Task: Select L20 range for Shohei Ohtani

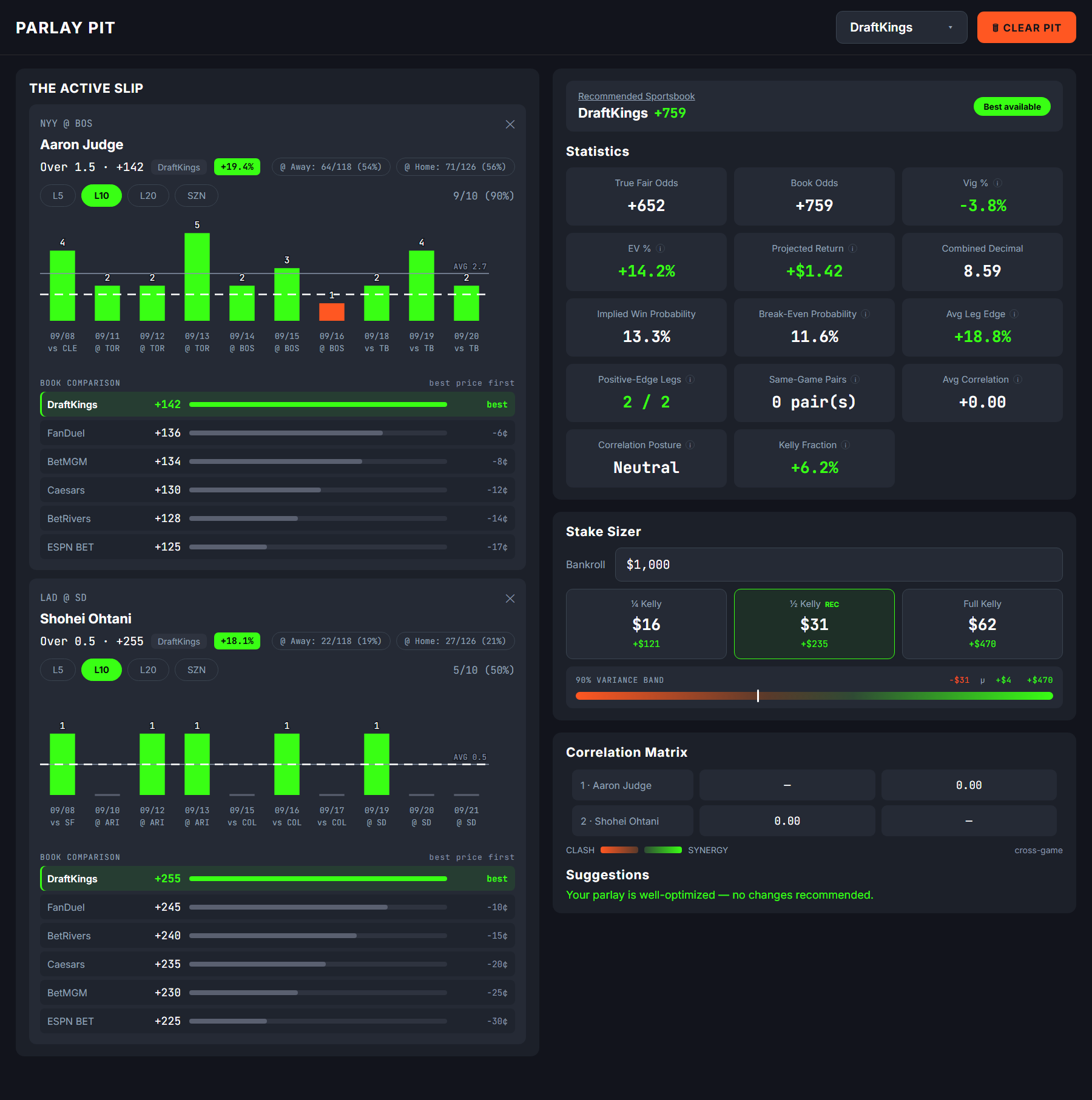Action: click(148, 670)
